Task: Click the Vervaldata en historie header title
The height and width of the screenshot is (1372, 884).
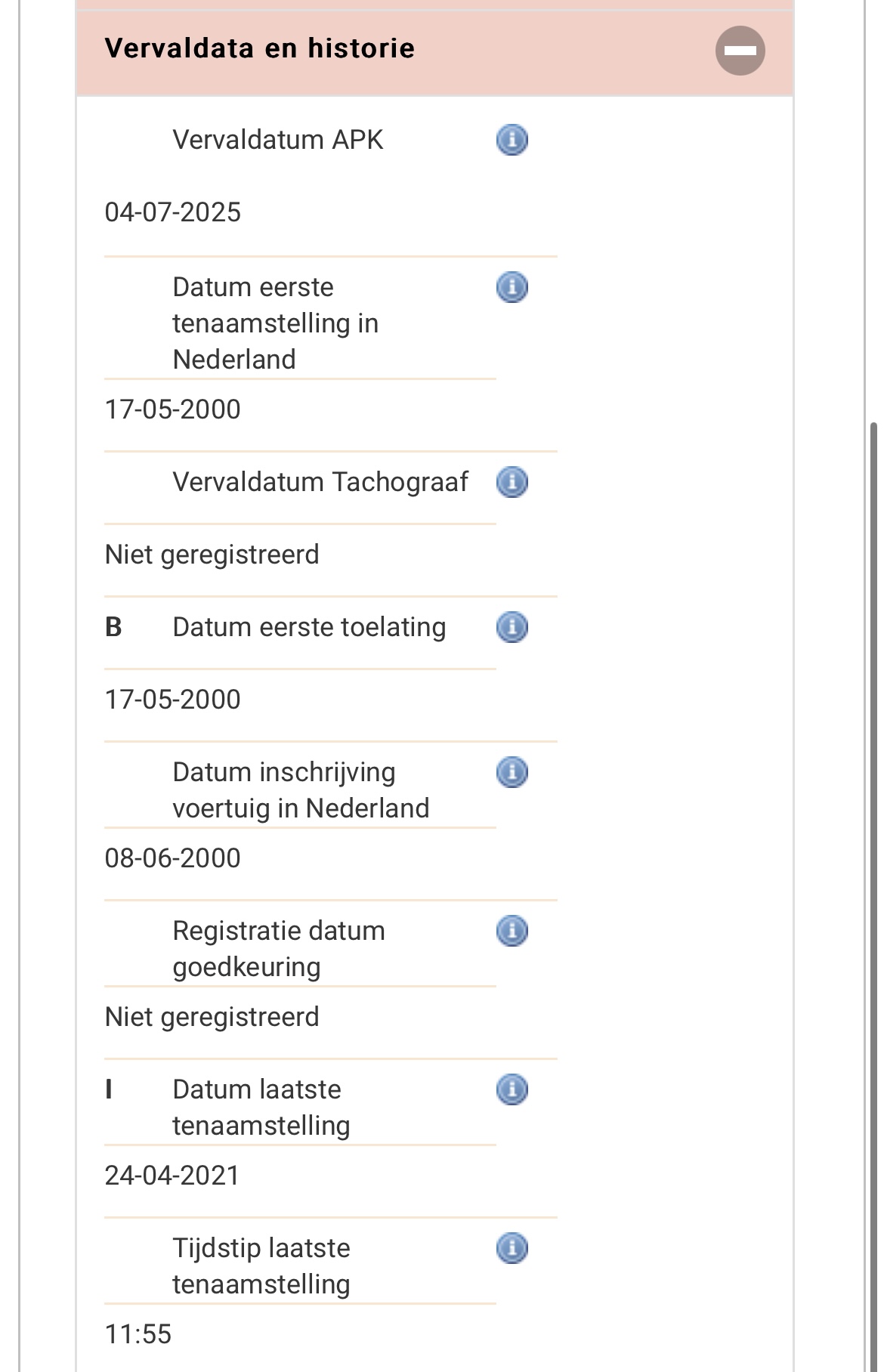Action: (x=259, y=48)
